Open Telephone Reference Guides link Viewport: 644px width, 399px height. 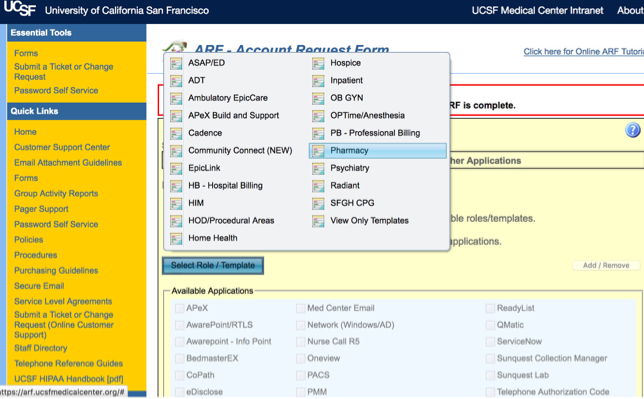point(69,364)
